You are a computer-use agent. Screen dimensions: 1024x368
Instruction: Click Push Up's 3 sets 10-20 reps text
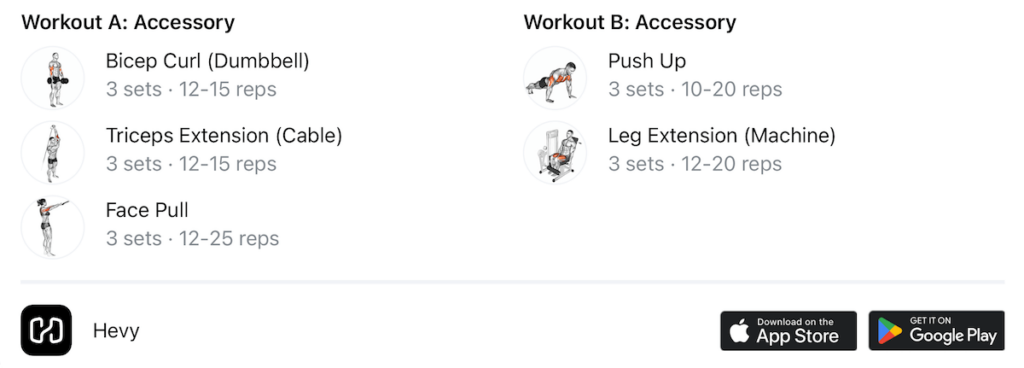tap(695, 89)
